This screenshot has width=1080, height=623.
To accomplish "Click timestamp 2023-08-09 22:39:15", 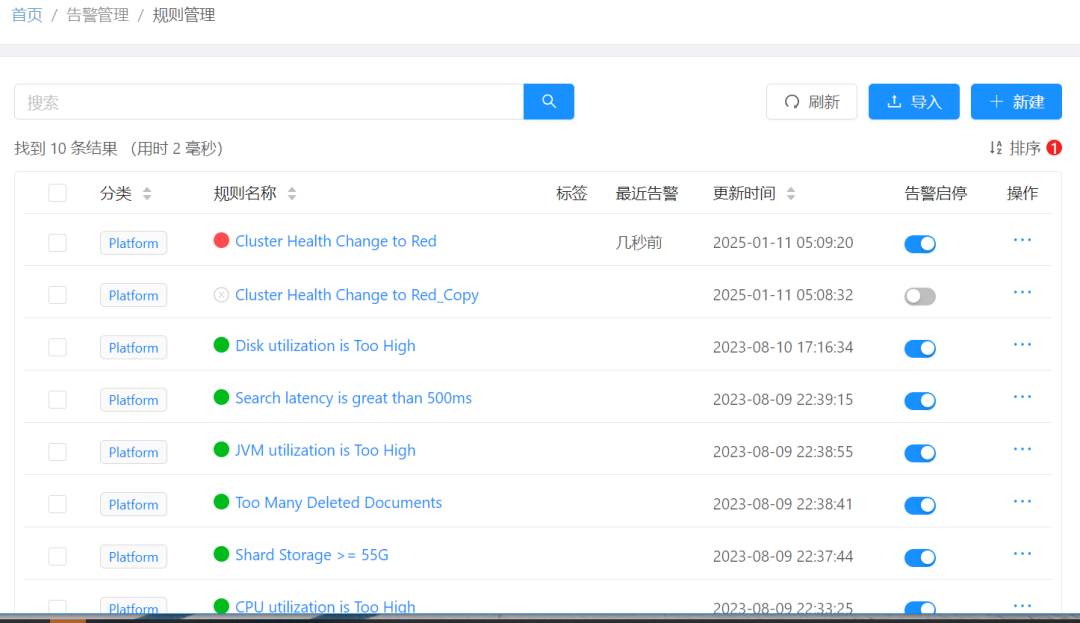I will [782, 399].
